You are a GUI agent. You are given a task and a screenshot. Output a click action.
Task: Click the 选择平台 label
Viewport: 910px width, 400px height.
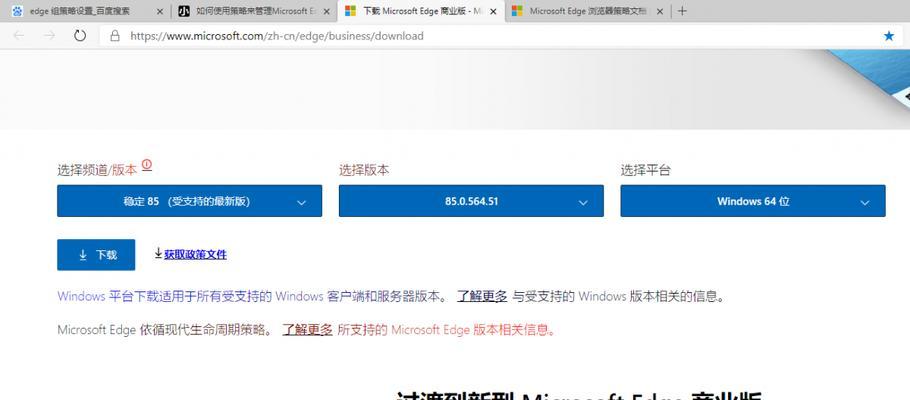coord(646,170)
